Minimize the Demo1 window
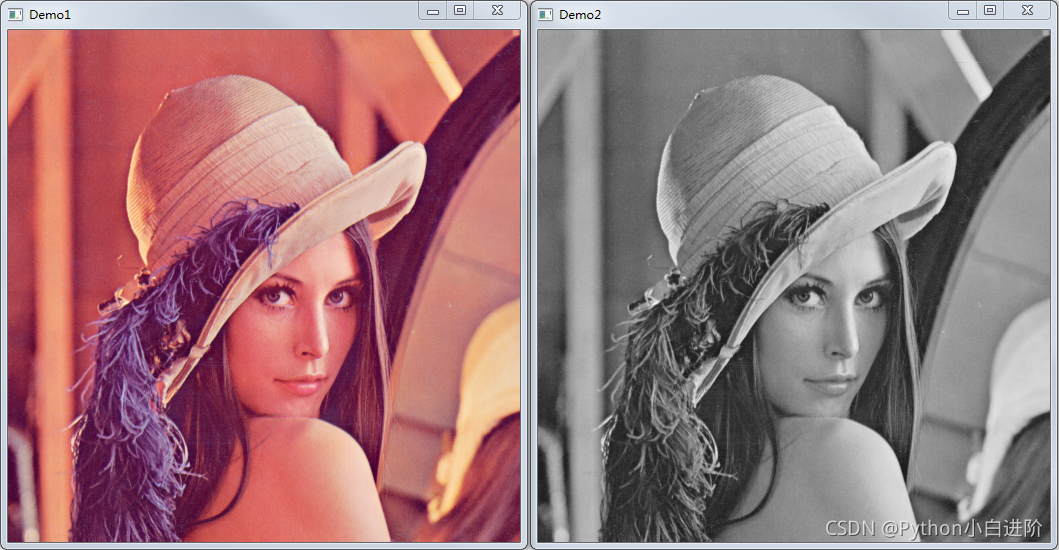Screen dimensions: 1059x550 (x=433, y=11)
